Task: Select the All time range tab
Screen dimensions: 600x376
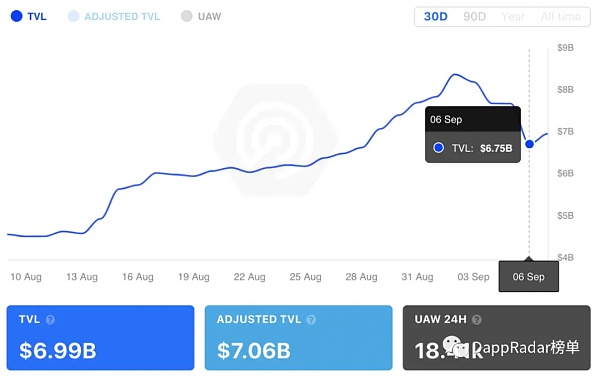Action: click(561, 16)
